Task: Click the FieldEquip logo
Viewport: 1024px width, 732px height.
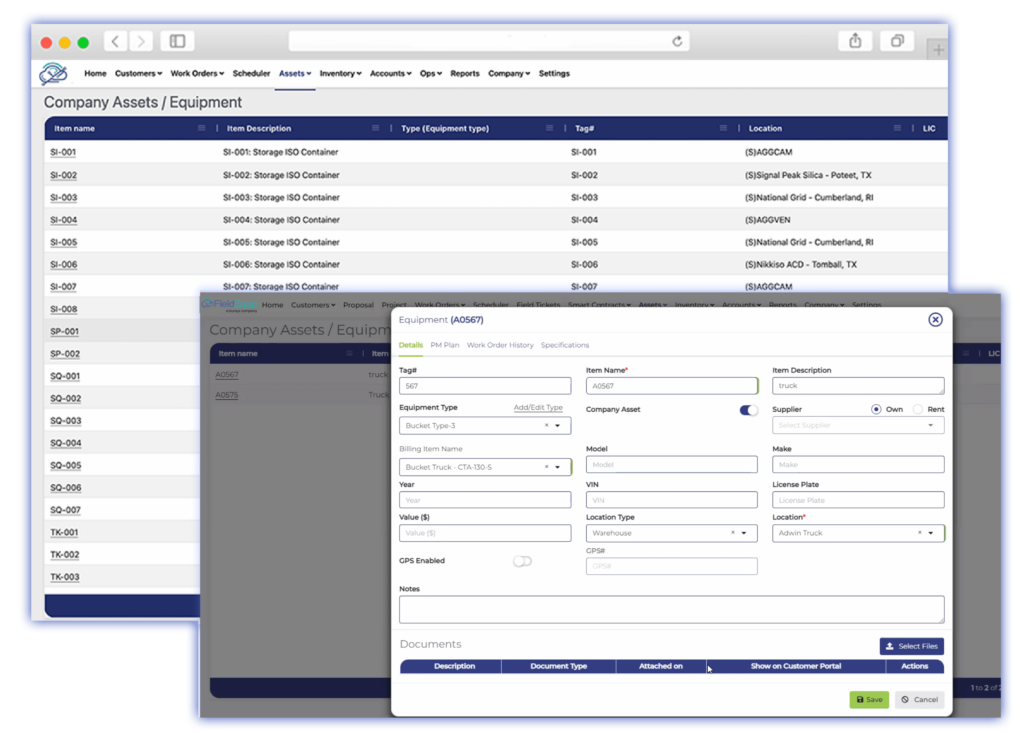Action: pos(54,73)
